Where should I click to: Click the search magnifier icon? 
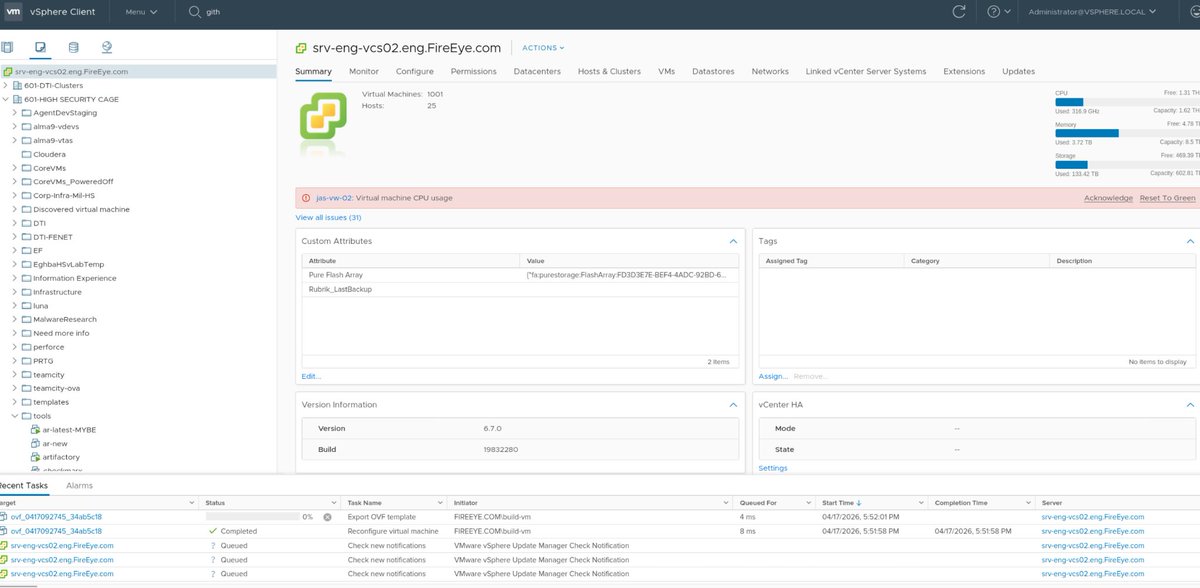coord(194,12)
